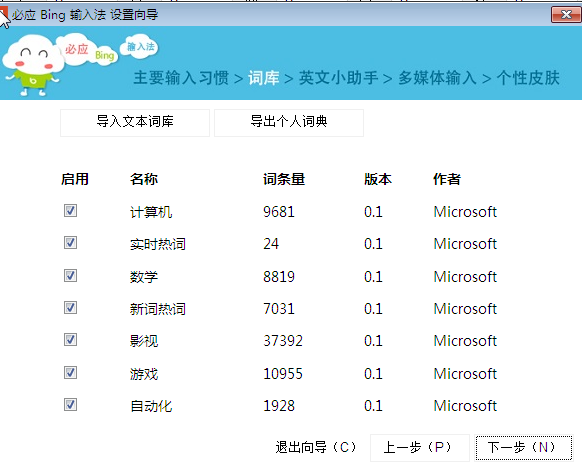
Task: Click 导入文本词库 button
Action: [x=135, y=122]
